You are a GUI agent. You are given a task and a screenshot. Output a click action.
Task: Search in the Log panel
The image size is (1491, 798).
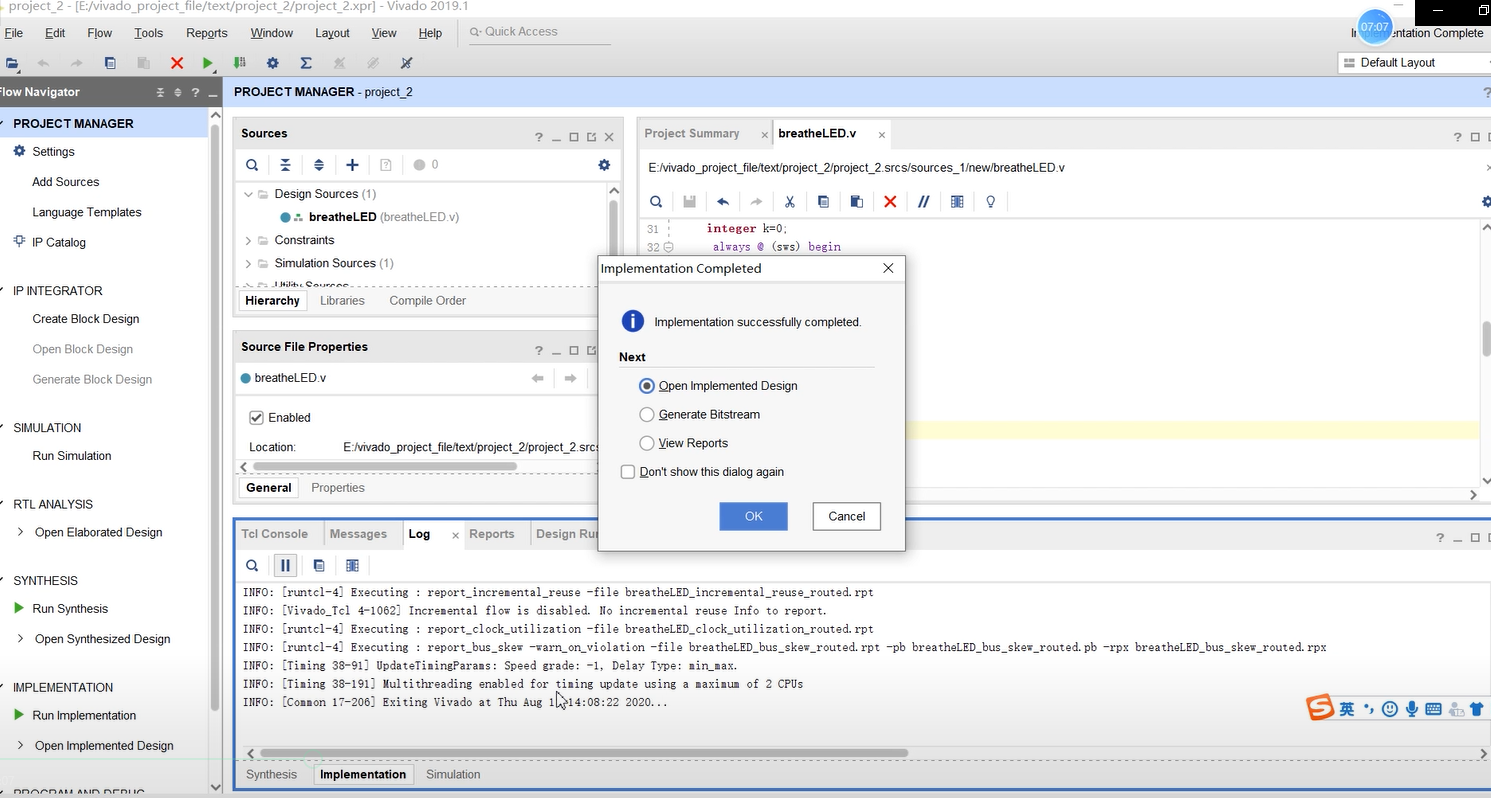(252, 566)
